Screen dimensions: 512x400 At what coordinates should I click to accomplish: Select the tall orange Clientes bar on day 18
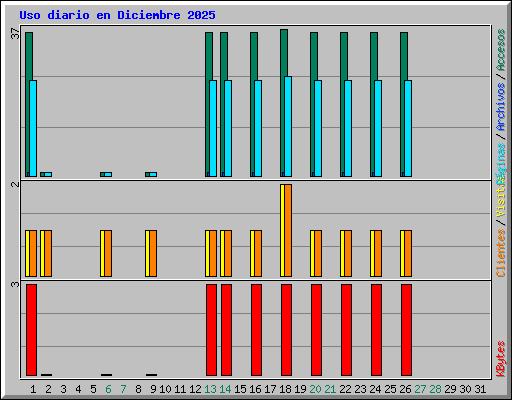(288, 230)
